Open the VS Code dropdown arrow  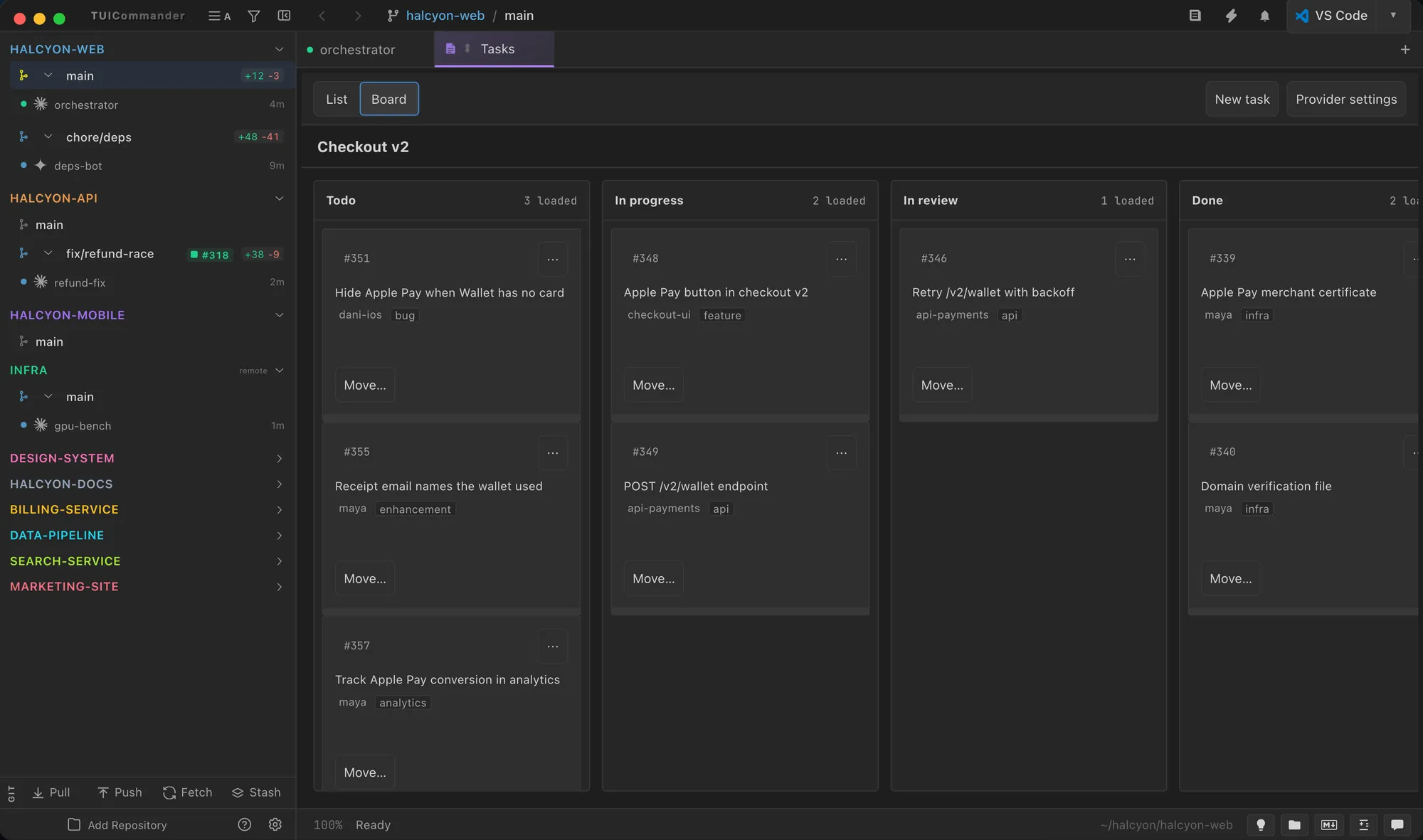pyautogui.click(x=1393, y=16)
